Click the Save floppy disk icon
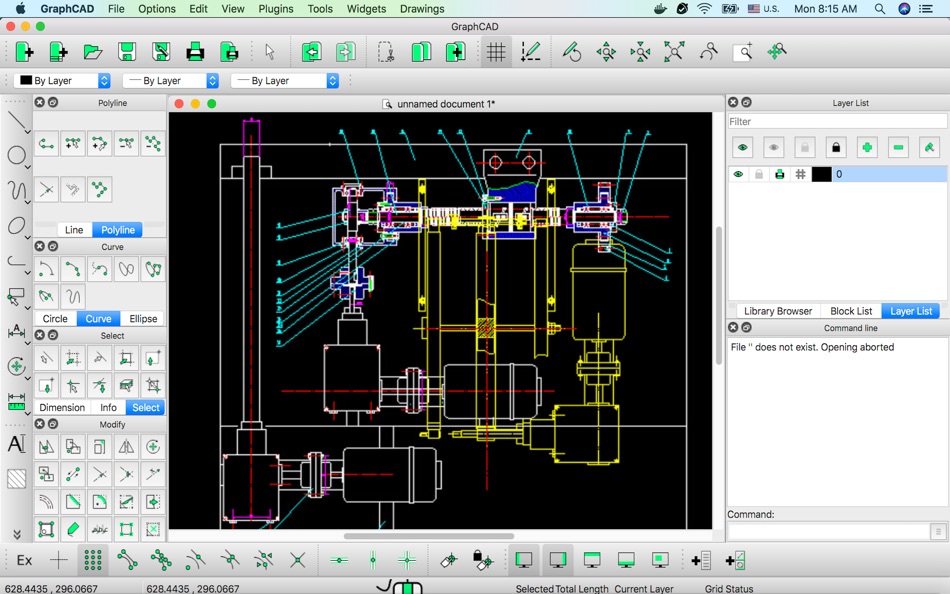Screen dimensions: 950x594 pyautogui.click(x=127, y=52)
